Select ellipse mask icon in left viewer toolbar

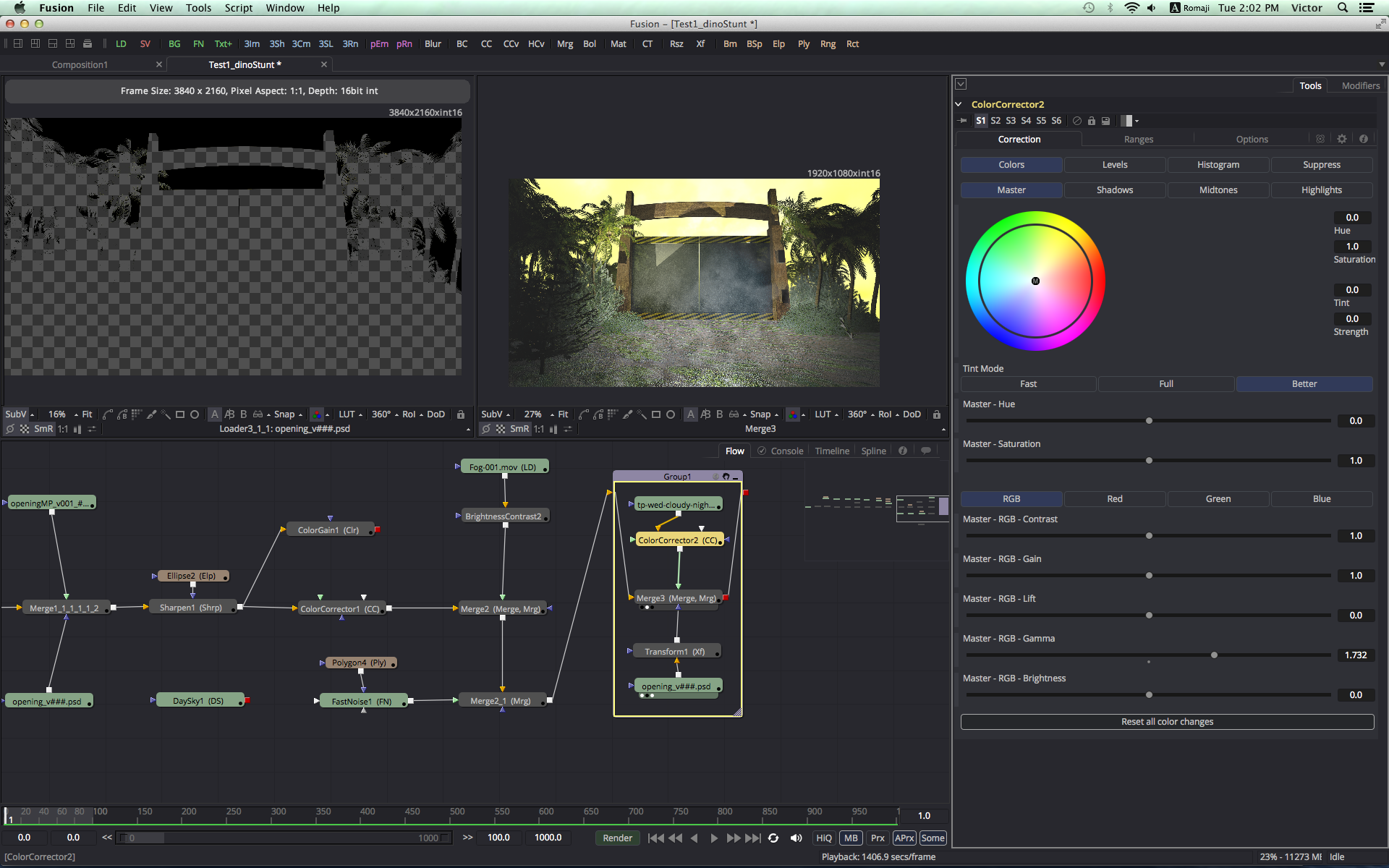coord(195,414)
